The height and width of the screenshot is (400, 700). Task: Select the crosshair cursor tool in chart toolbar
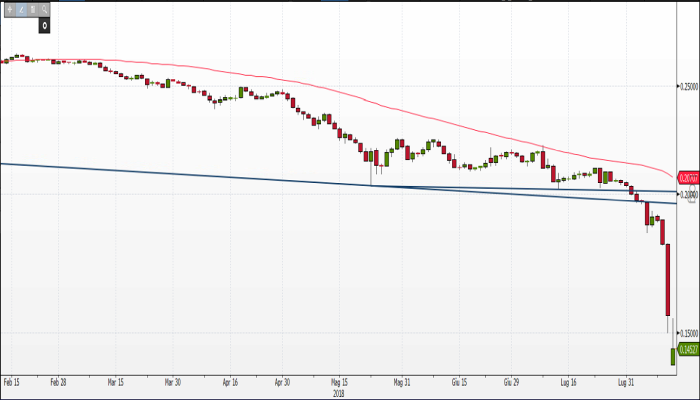[9, 8]
